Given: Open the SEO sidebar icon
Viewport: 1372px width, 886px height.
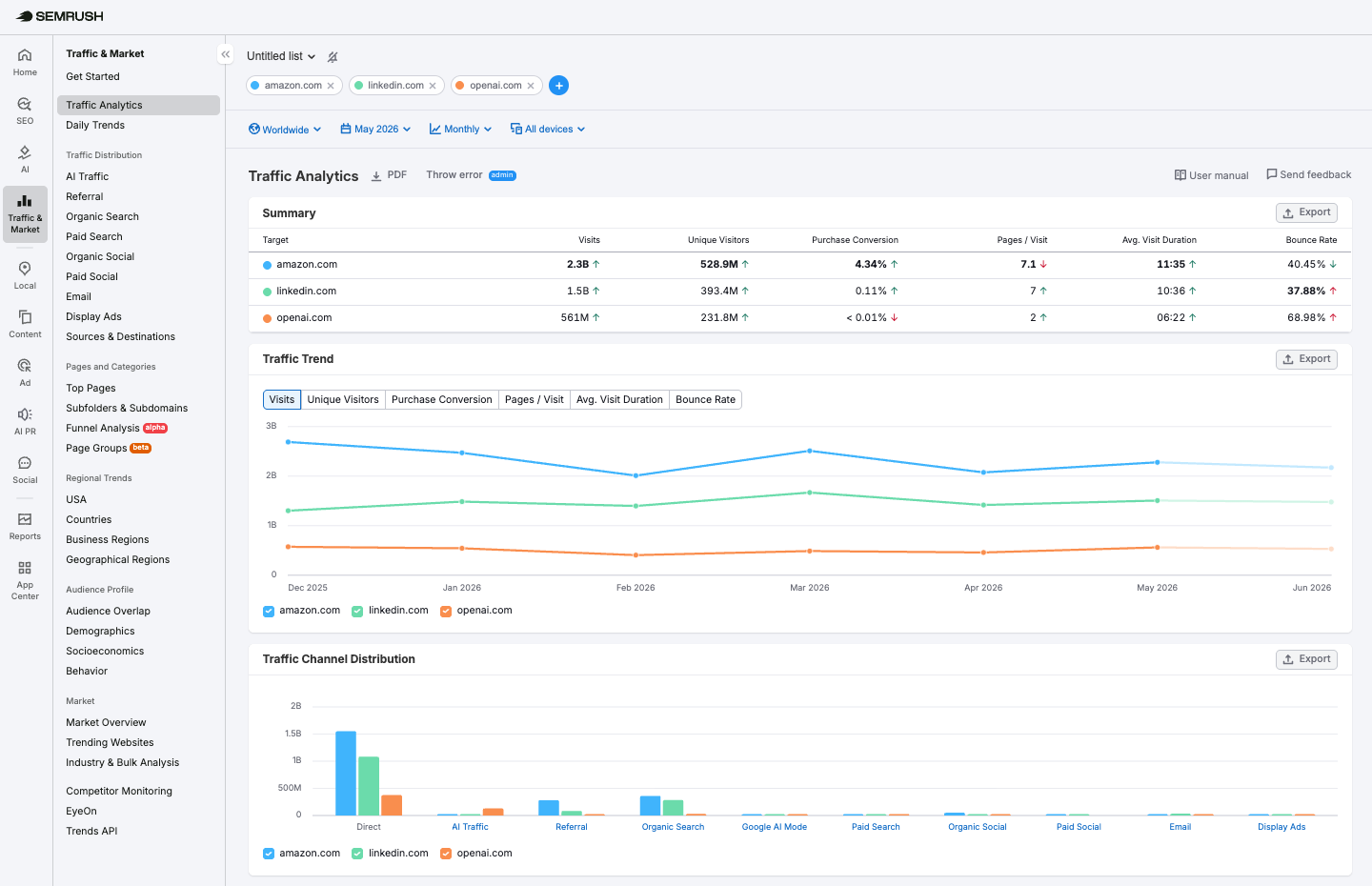Looking at the screenshot, I should 25,111.
